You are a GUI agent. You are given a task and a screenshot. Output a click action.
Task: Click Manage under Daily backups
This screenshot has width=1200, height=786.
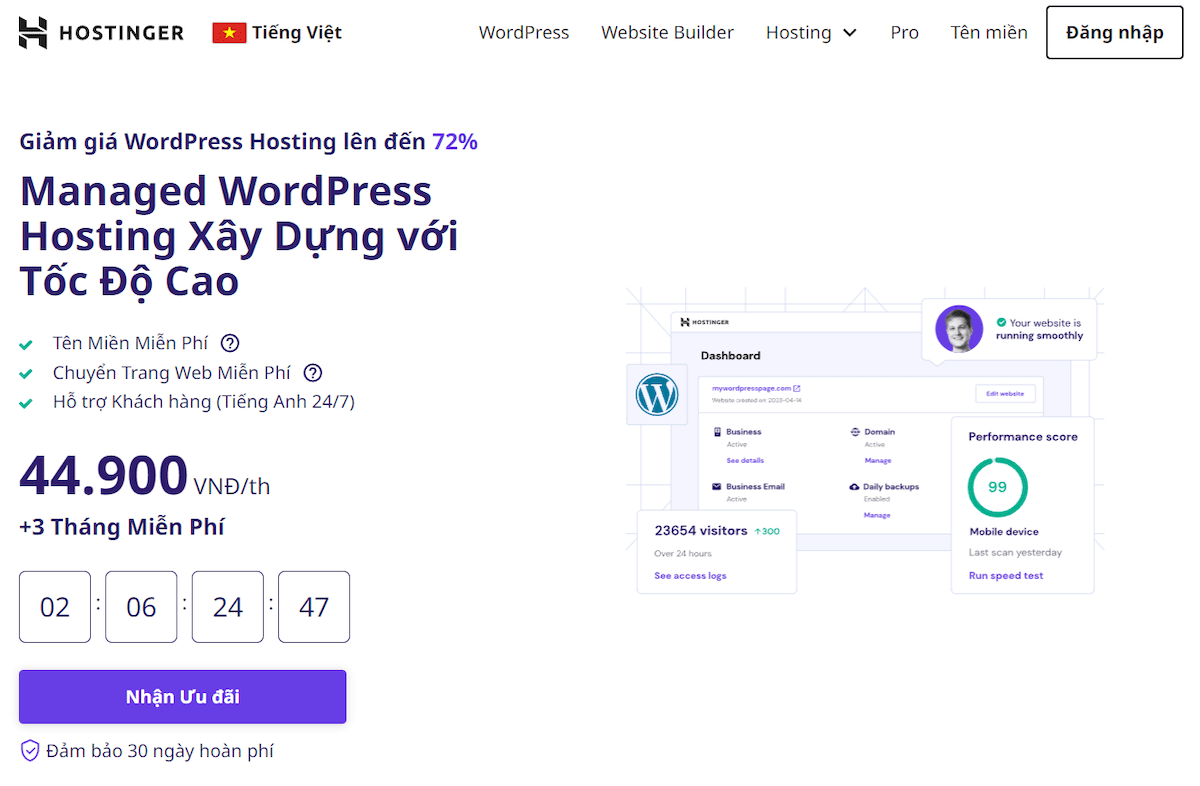tap(877, 515)
